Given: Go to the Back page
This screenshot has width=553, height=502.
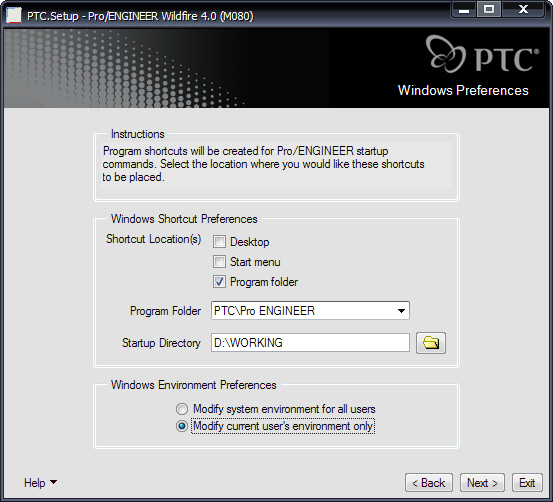Looking at the screenshot, I should tap(429, 483).
